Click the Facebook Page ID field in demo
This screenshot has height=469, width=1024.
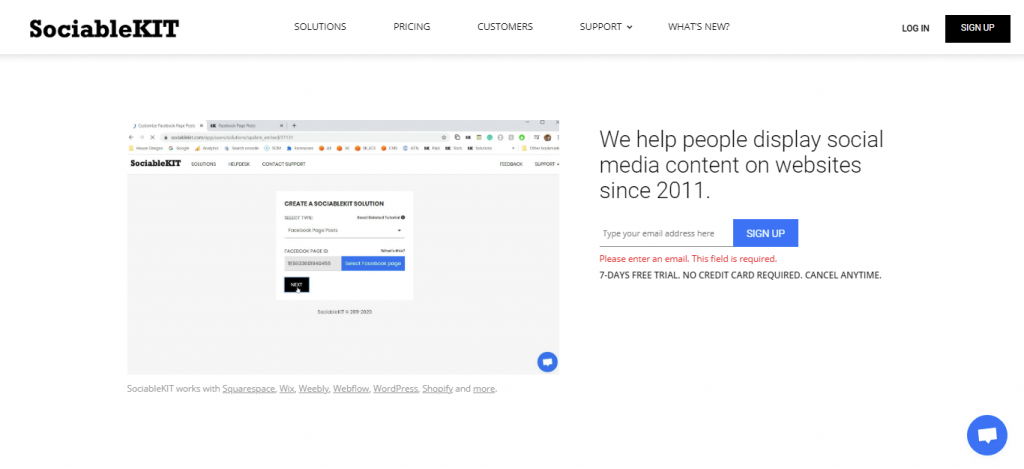point(313,263)
